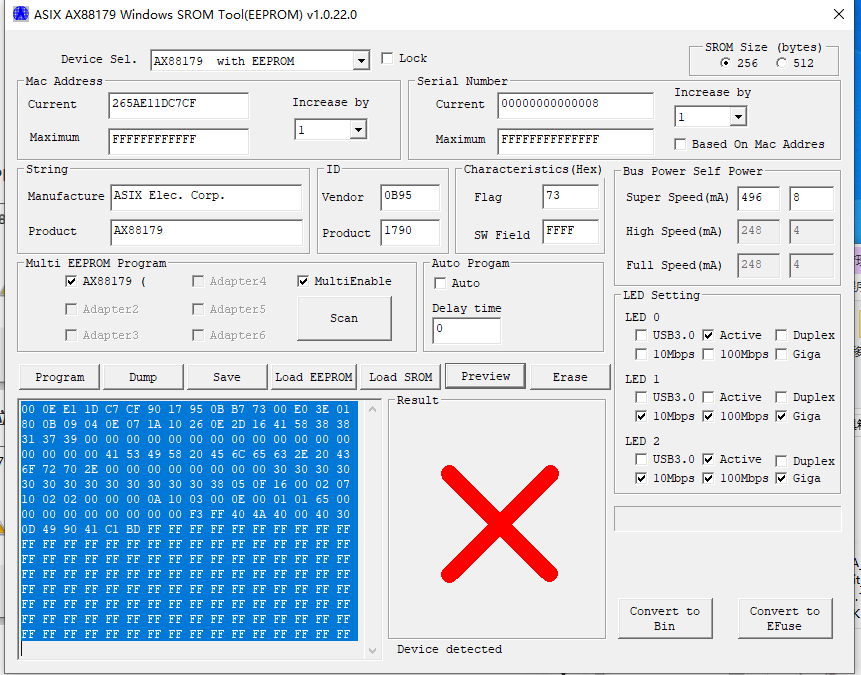Enable Auto program checkbox
Viewport: 861px width, 675px height.
point(440,283)
